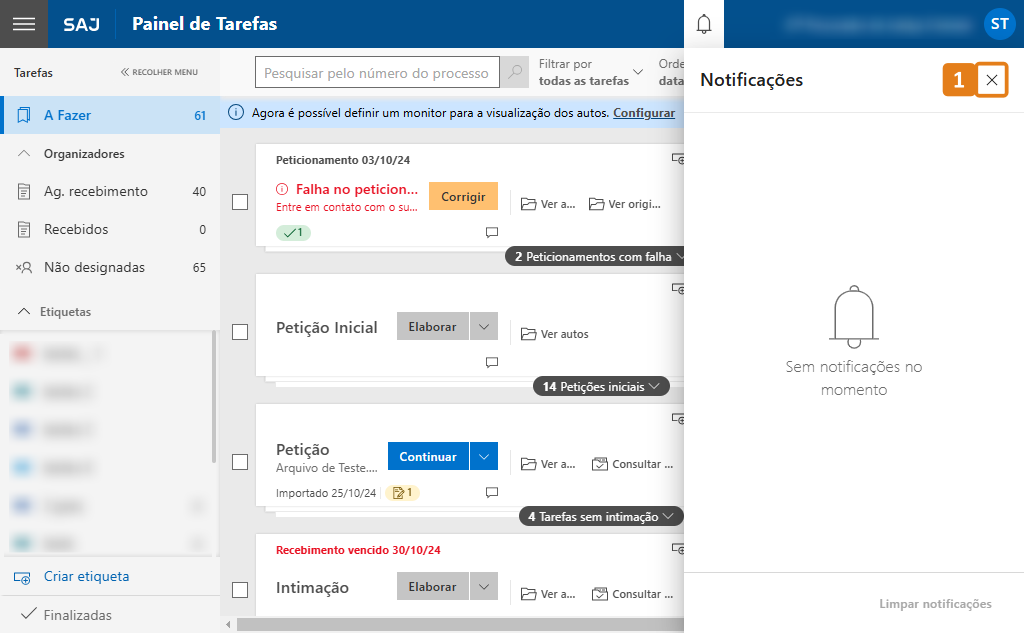Tick the Intimação task checkbox

(240, 590)
